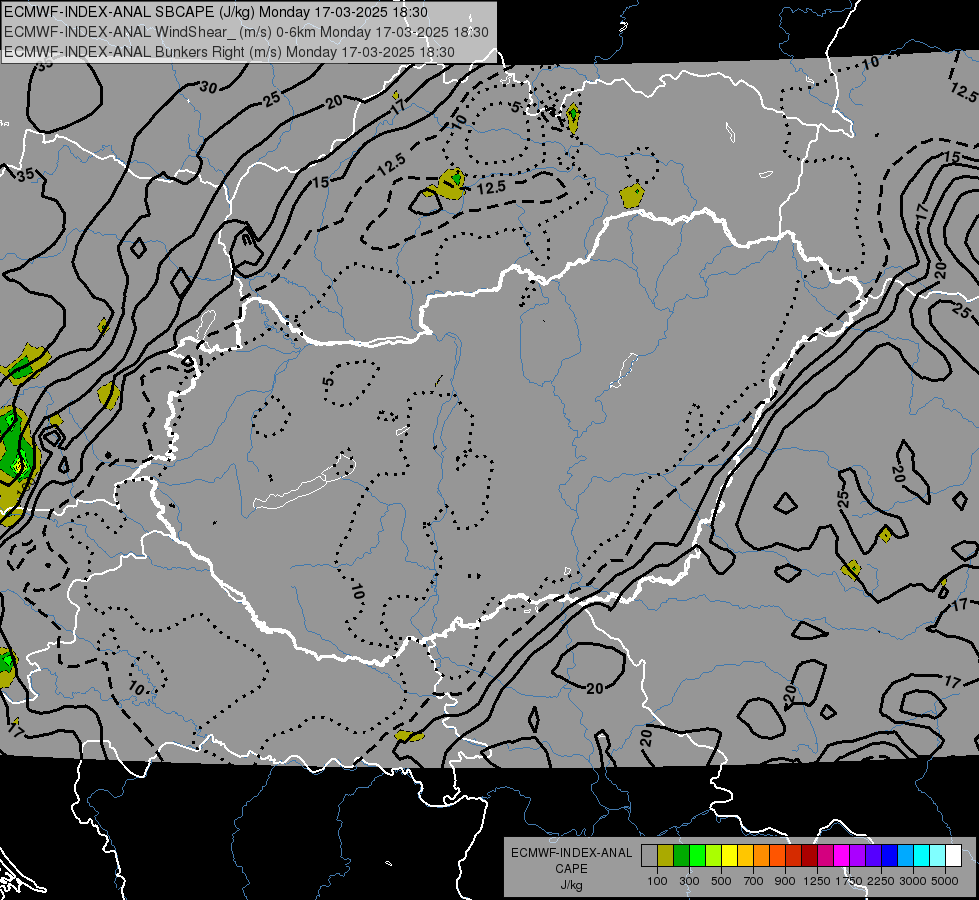
Task: Click the brick red swatch right of 900
Action: point(794,855)
